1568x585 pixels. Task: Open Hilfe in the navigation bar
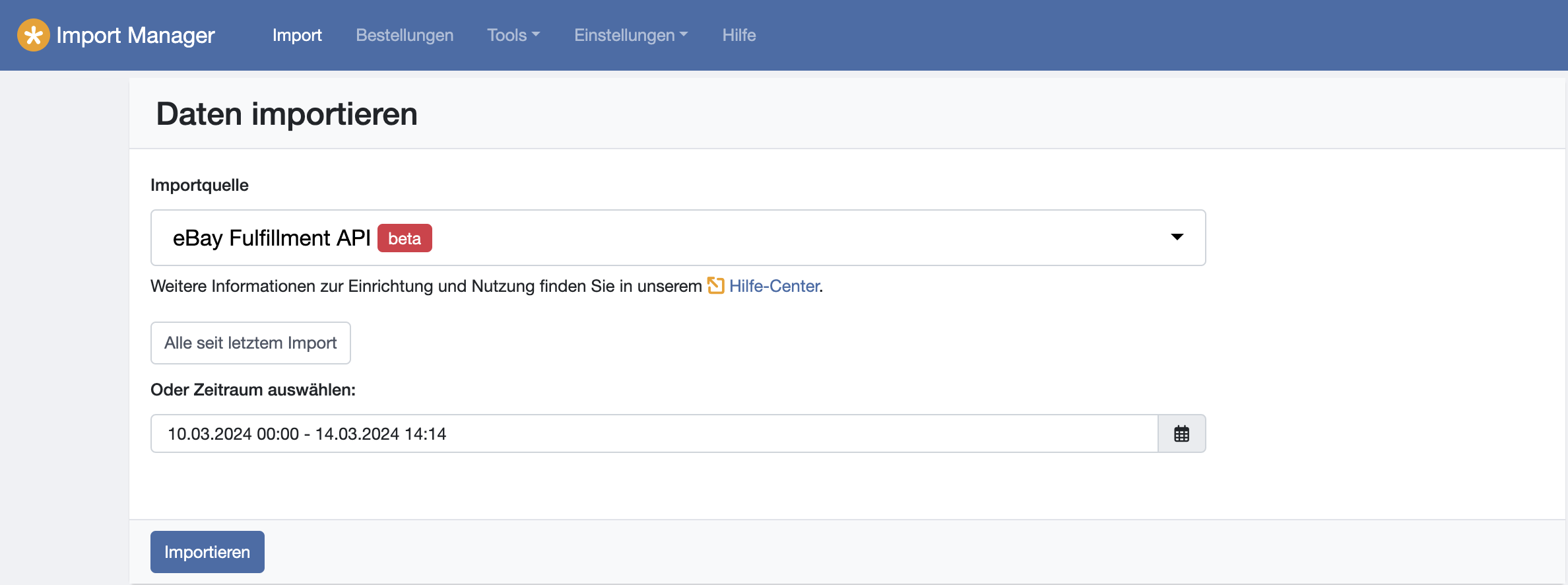(x=739, y=35)
